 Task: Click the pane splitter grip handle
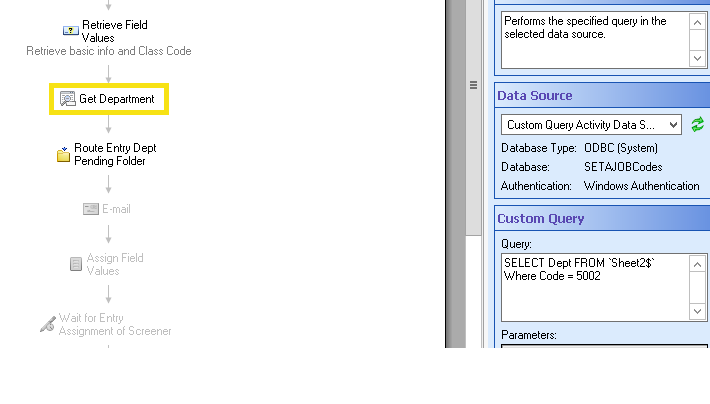coord(473,85)
